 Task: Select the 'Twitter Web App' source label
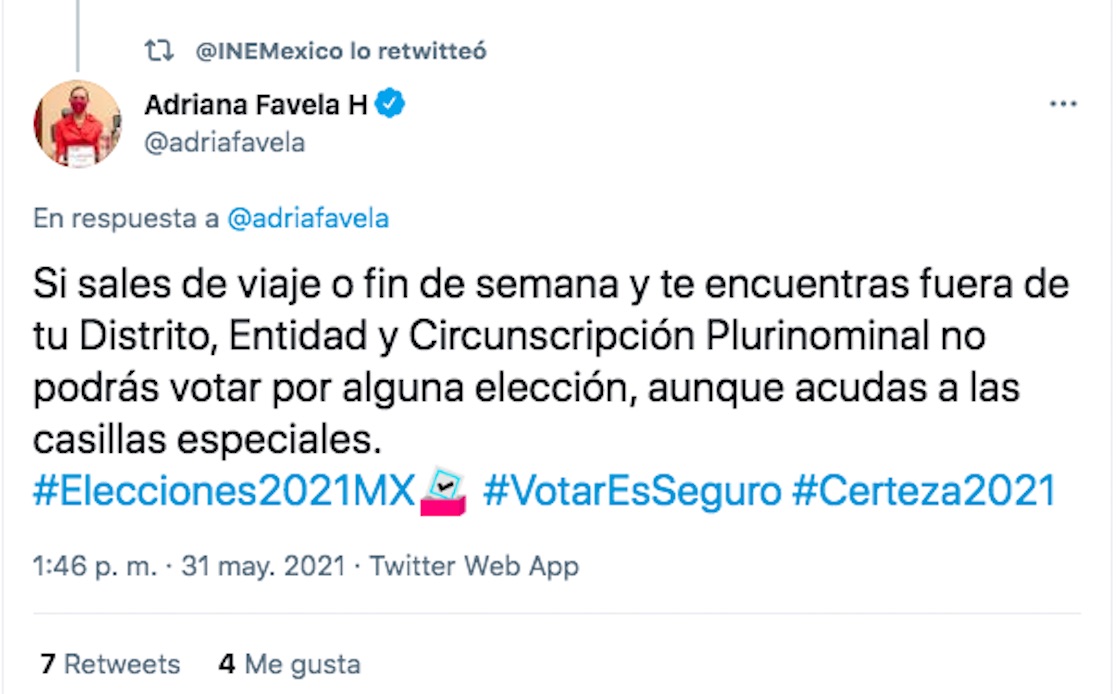click(475, 565)
